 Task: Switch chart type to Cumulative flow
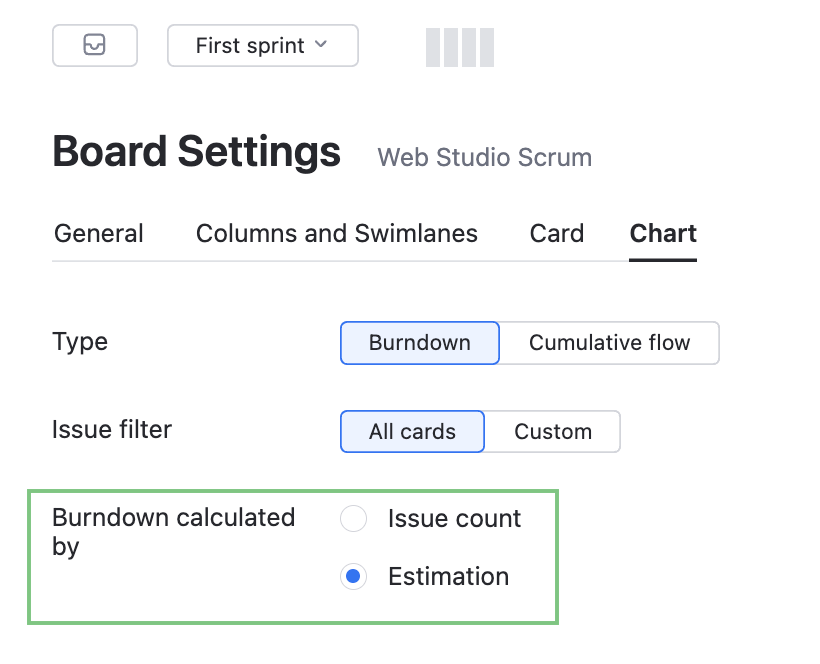coord(609,343)
